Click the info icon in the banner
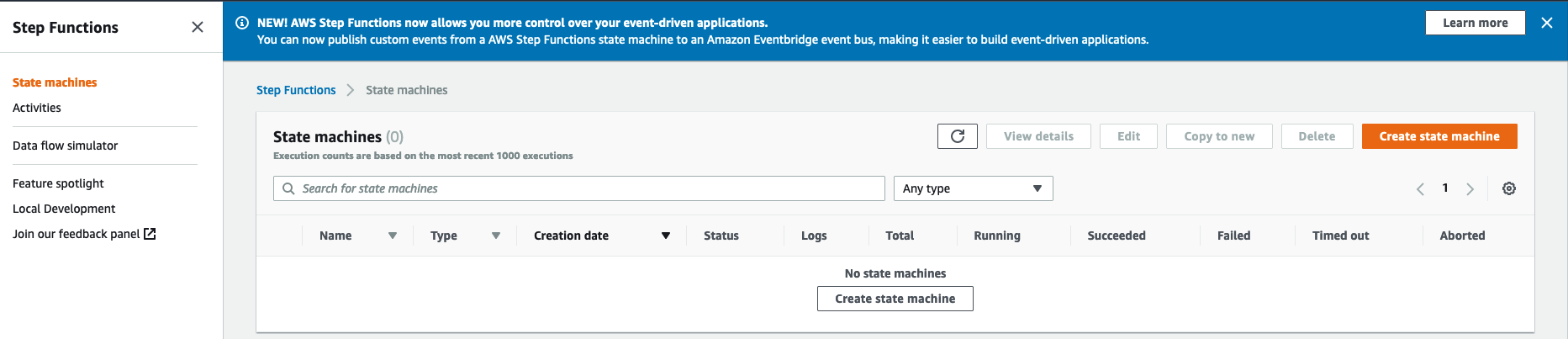This screenshot has width=1568, height=339. pos(242,23)
